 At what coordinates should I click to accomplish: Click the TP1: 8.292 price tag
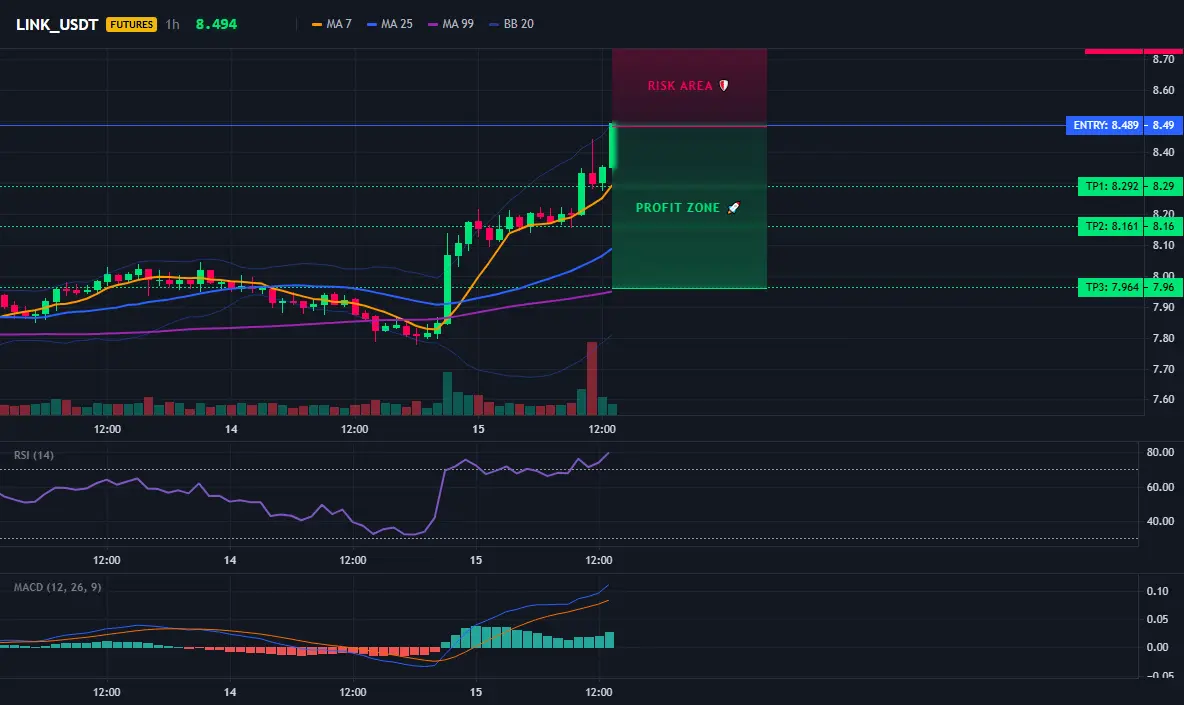tap(1111, 186)
